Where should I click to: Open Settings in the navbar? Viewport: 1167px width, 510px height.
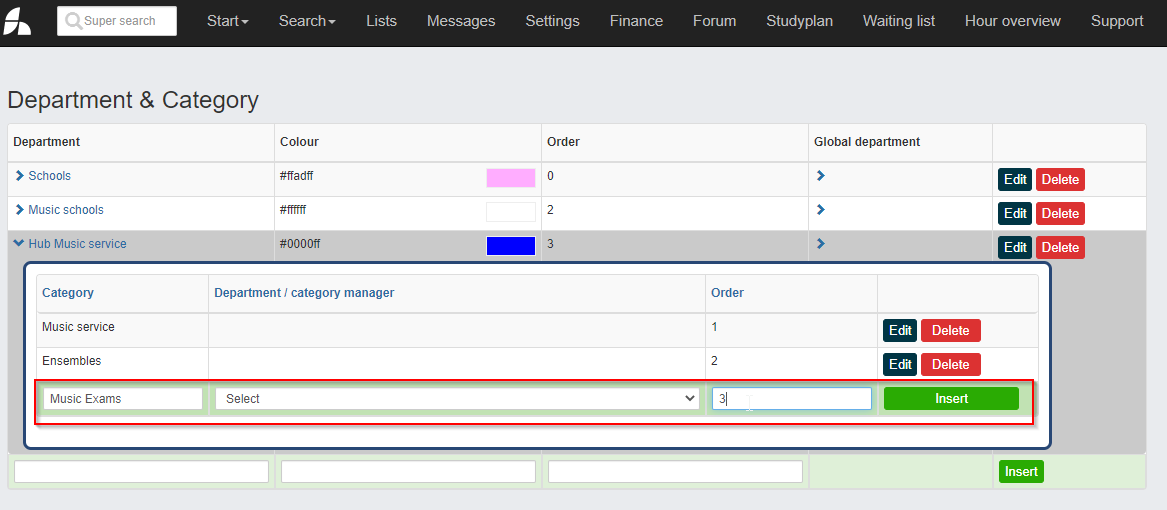[552, 21]
